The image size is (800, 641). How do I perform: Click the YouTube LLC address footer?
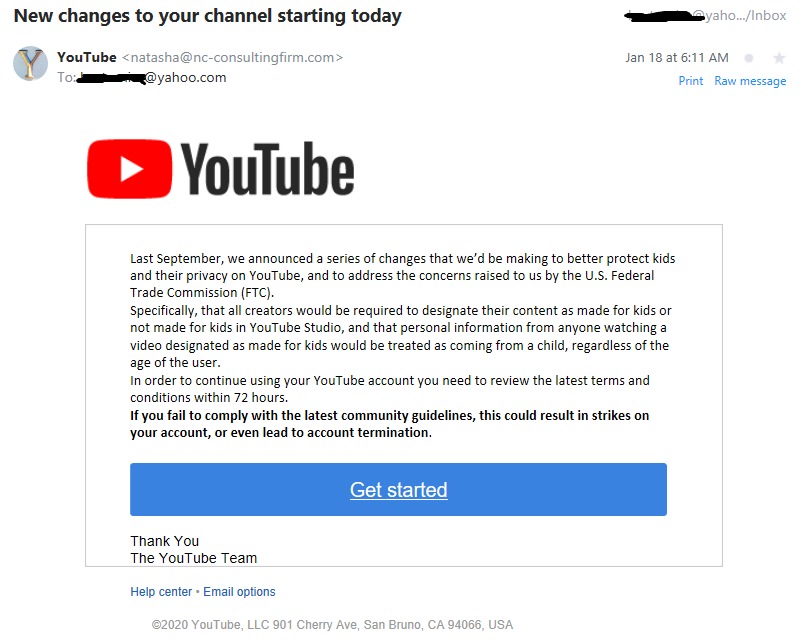[x=332, y=625]
